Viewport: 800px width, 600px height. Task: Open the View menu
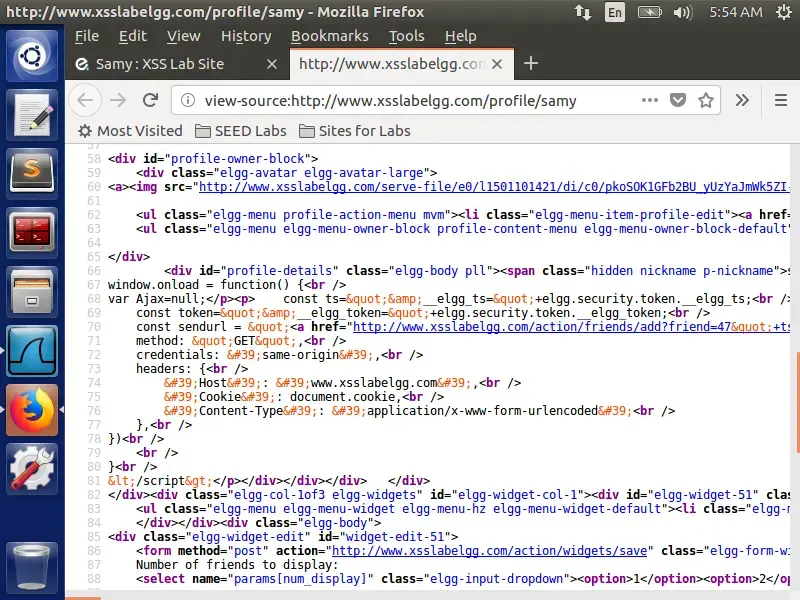[184, 36]
